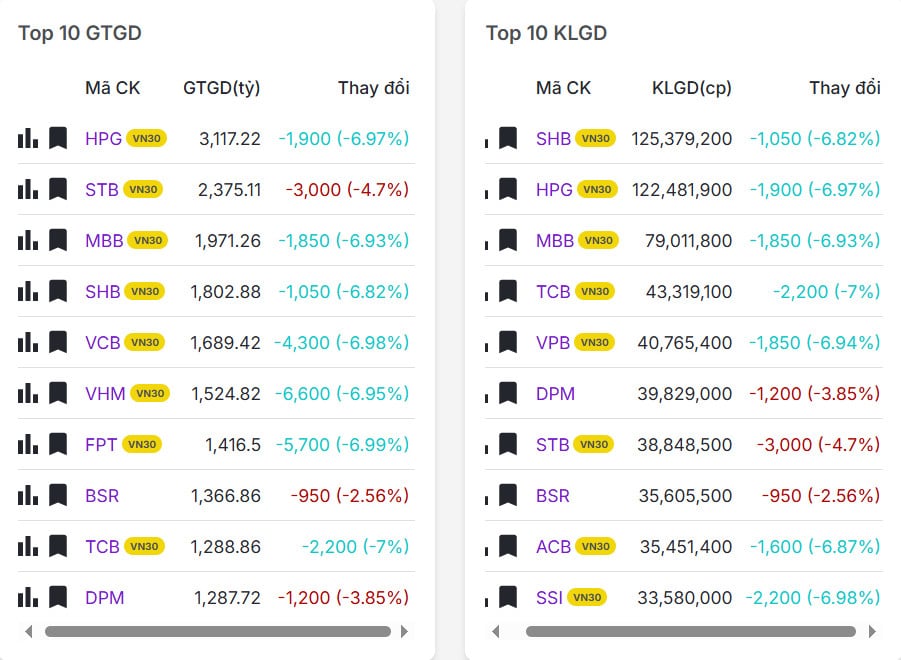Bookmark SHB in Top 10 KLGD

[508, 138]
